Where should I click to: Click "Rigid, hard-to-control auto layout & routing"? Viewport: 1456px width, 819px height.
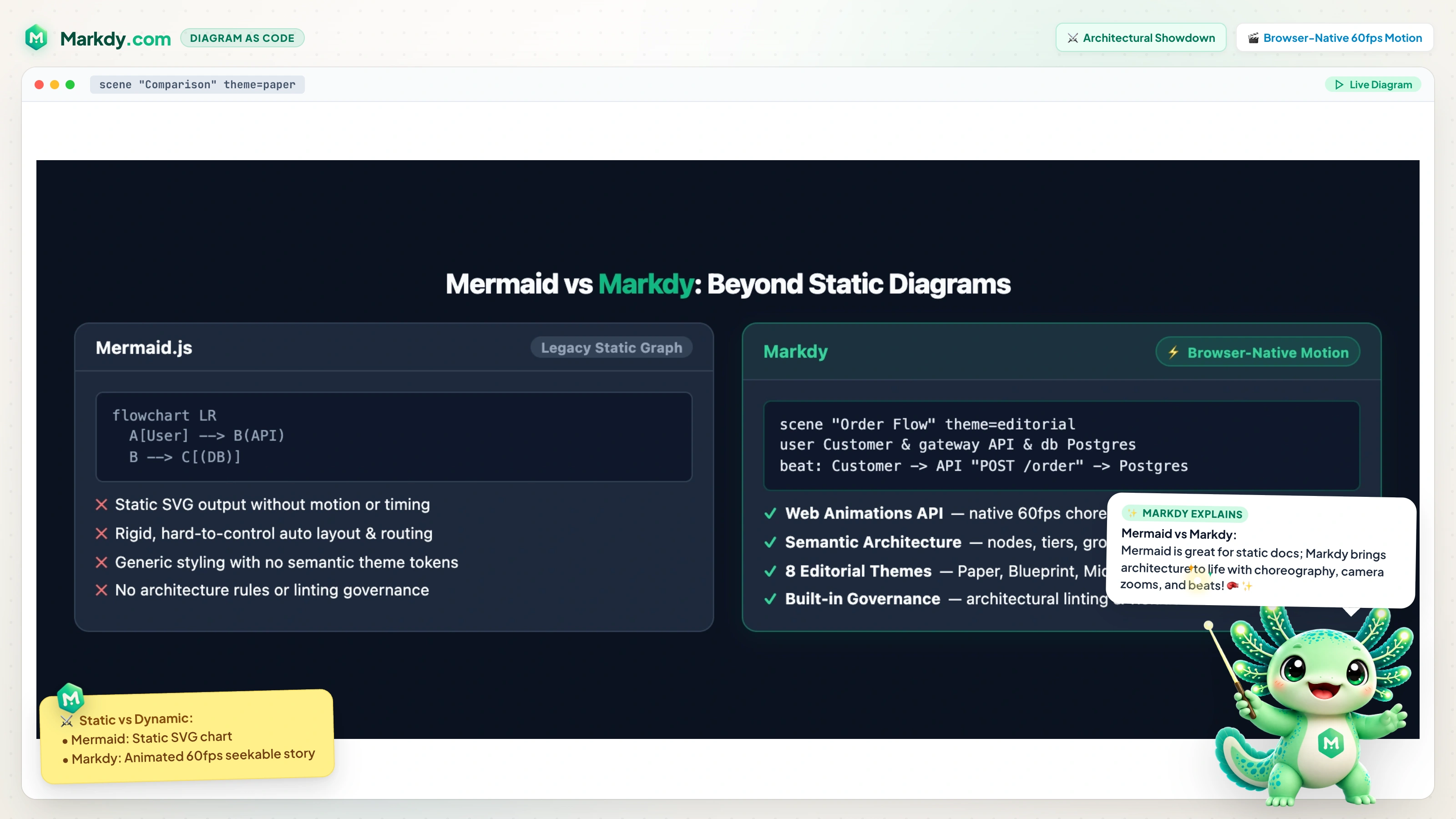point(273,533)
